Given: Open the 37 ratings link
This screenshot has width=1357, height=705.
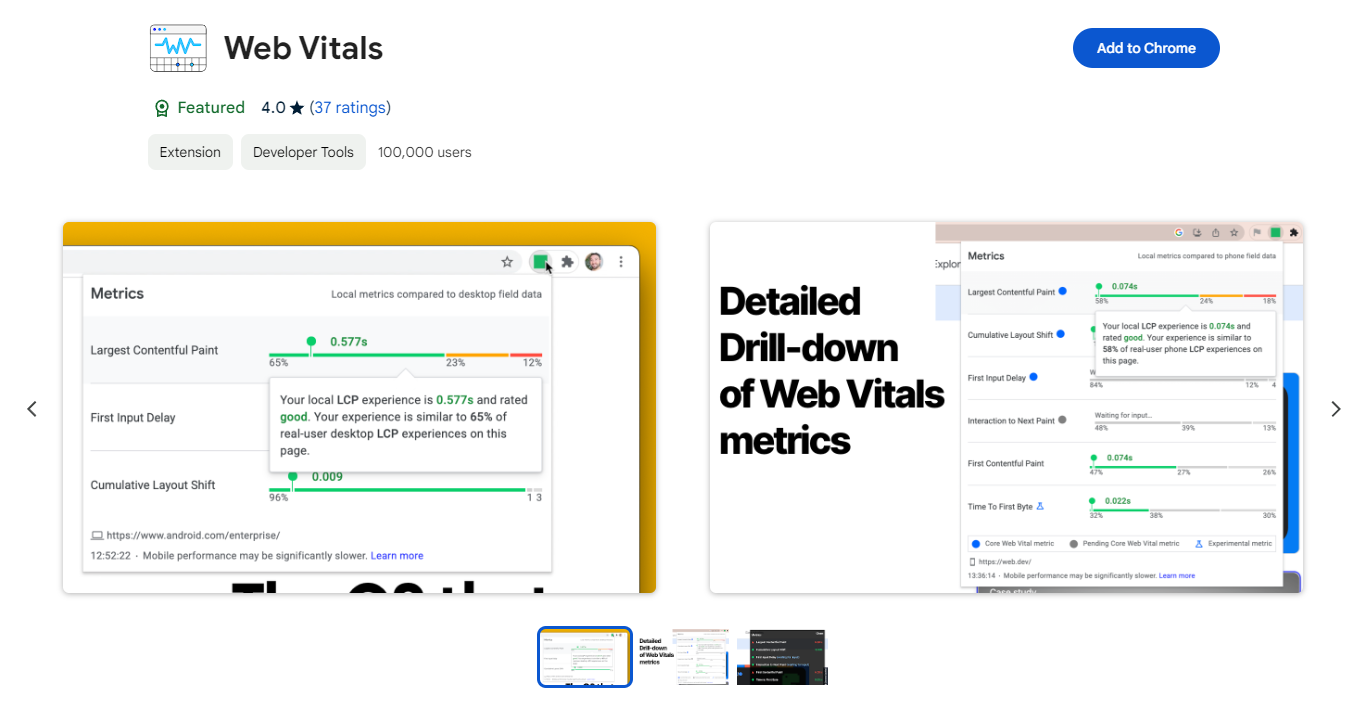Looking at the screenshot, I should coord(350,108).
